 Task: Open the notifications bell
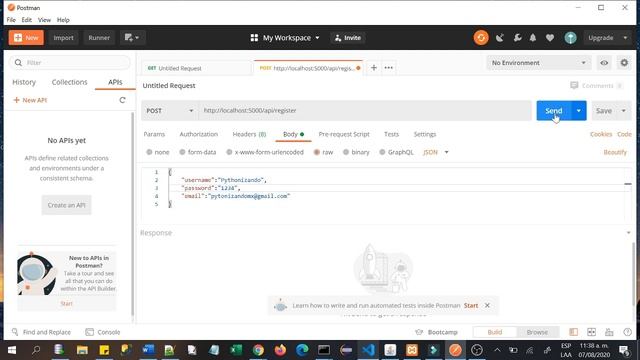pos(533,38)
